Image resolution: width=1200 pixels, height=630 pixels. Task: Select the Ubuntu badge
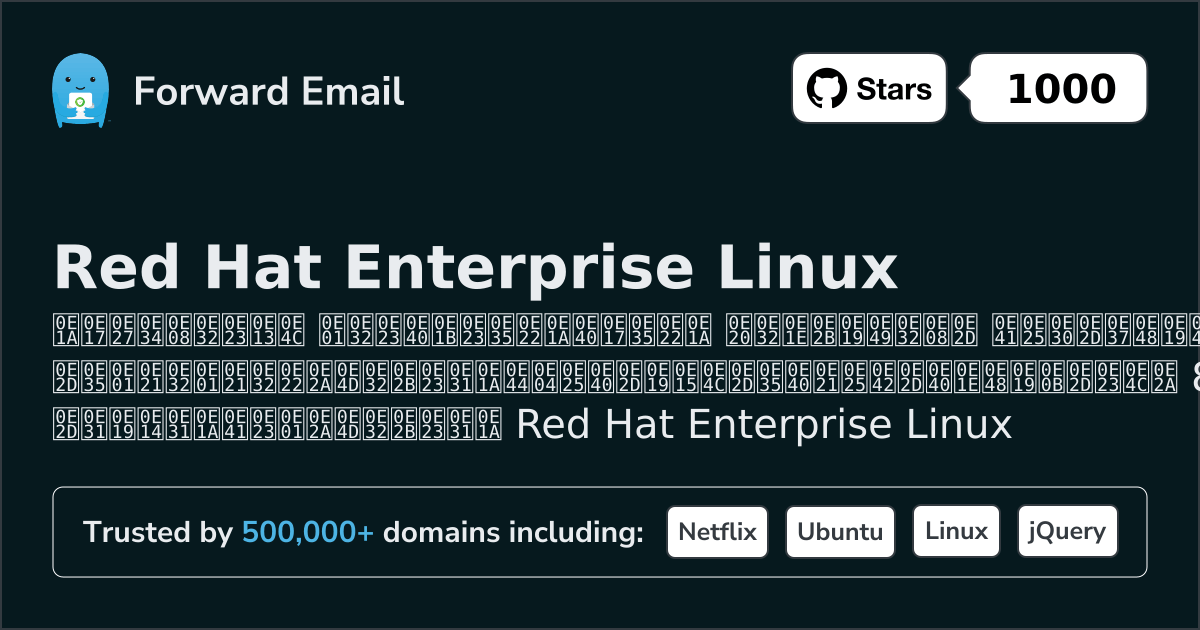pyautogui.click(x=840, y=531)
